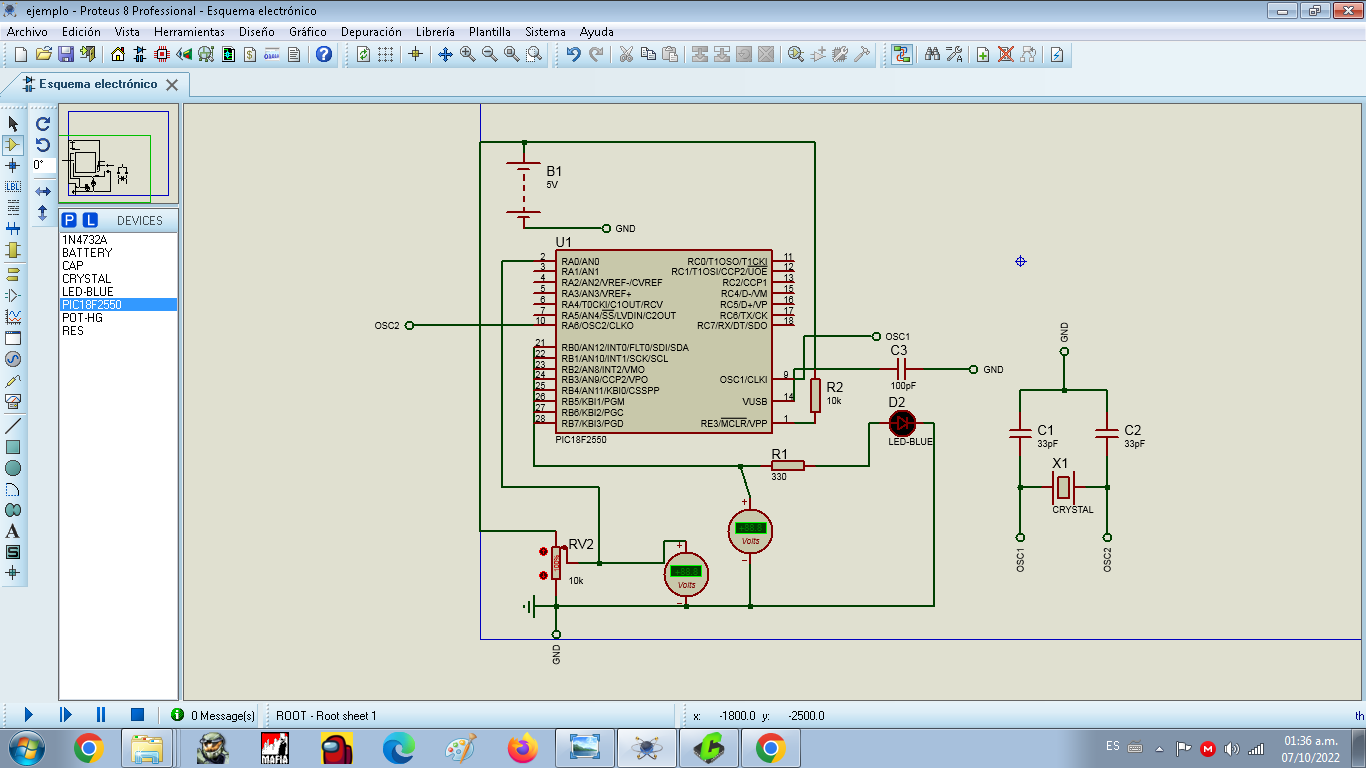1366x768 pixels.
Task: Open the property assignment tool icon
Action: tap(954, 54)
